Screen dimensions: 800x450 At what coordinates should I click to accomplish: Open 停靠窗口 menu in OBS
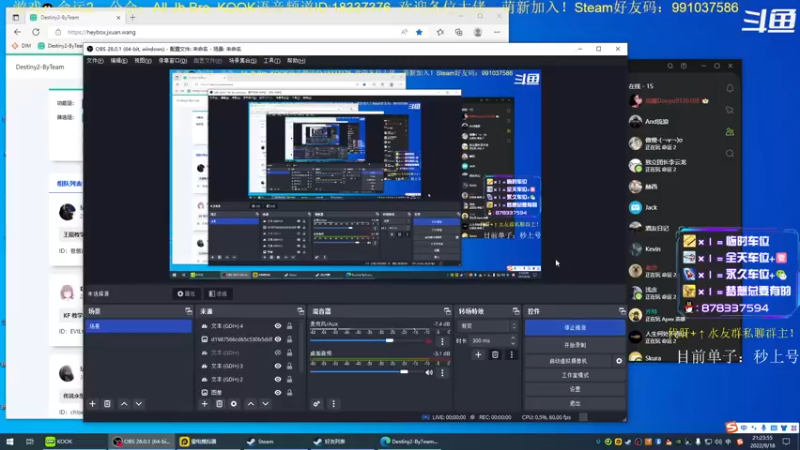pyautogui.click(x=172, y=61)
